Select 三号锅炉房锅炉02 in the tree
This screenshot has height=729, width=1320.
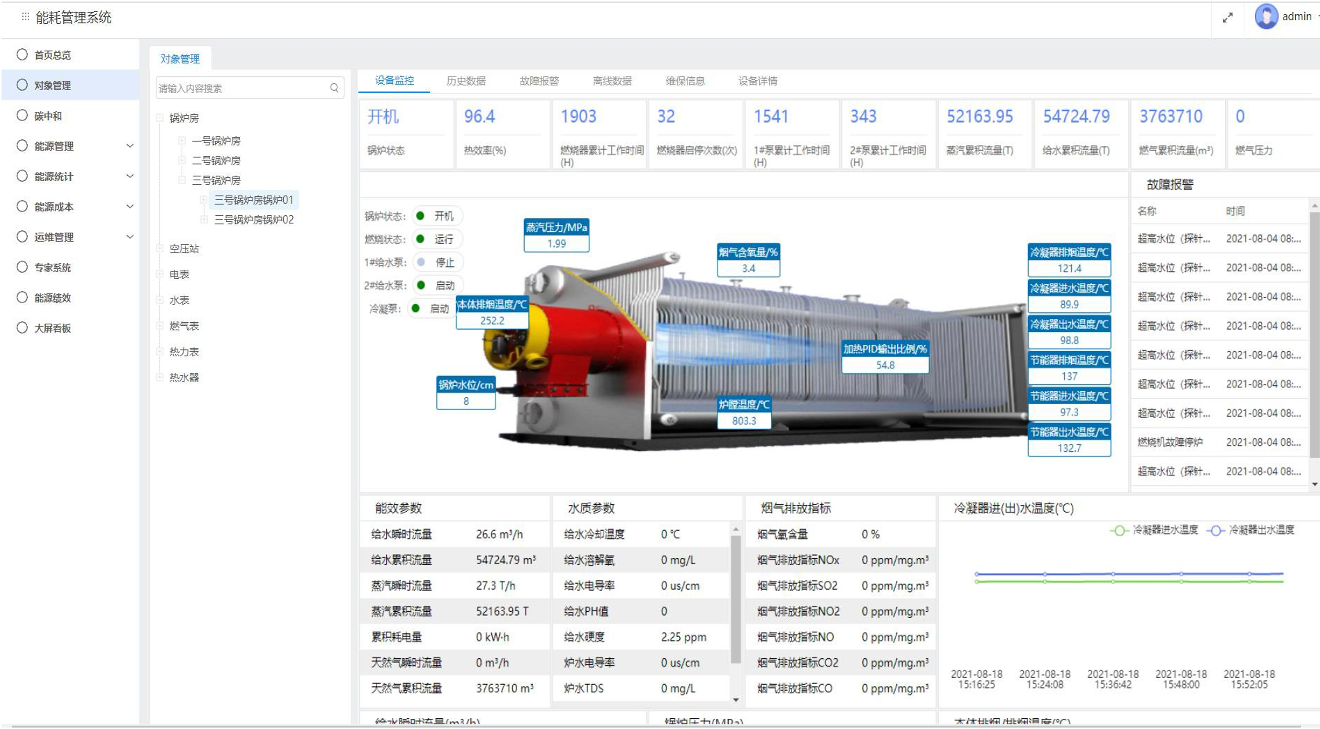point(254,219)
